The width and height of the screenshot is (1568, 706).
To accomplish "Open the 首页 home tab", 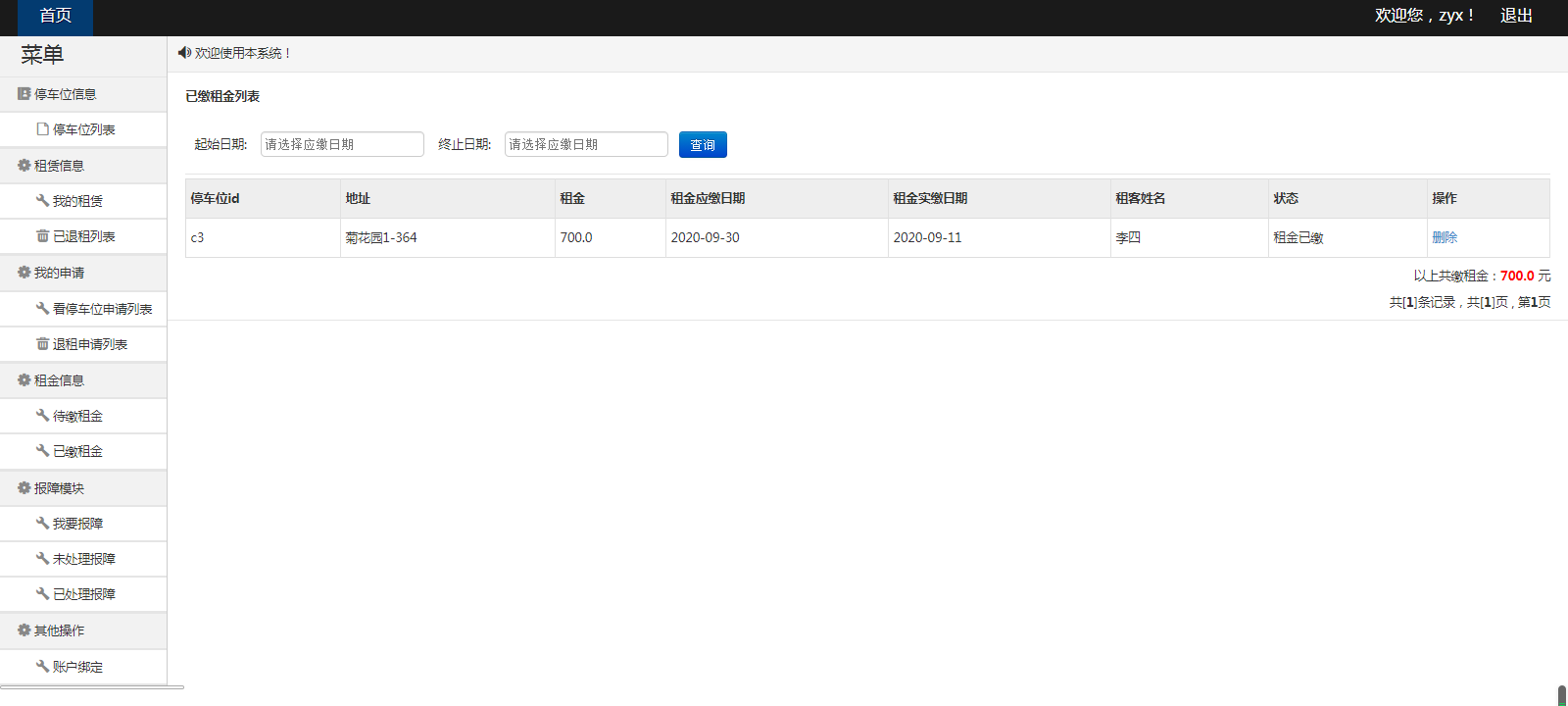I will 55,17.
